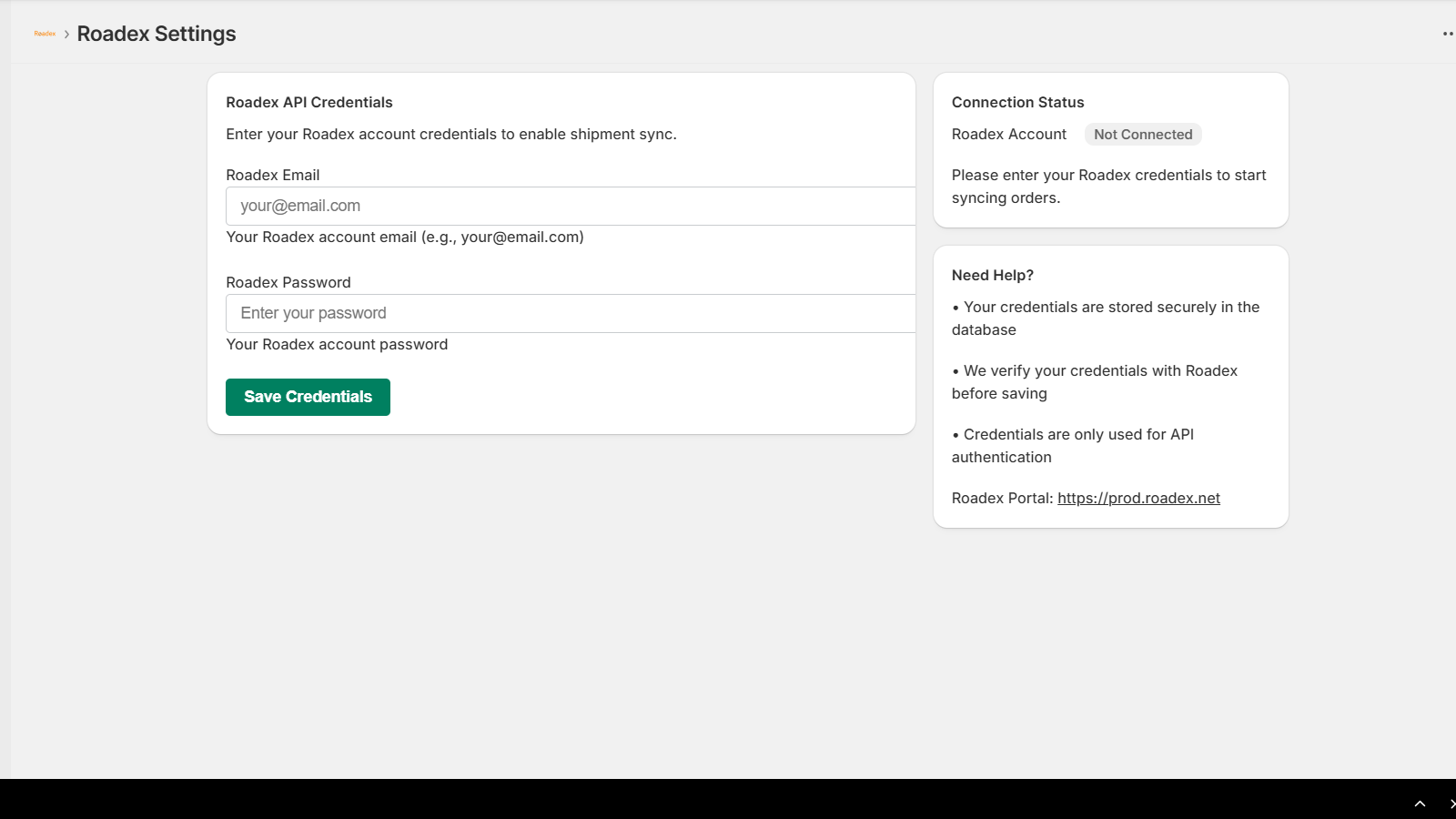The height and width of the screenshot is (819, 1456).
Task: Click the Roadex logo in the breadcrumb
Action: (x=45, y=34)
